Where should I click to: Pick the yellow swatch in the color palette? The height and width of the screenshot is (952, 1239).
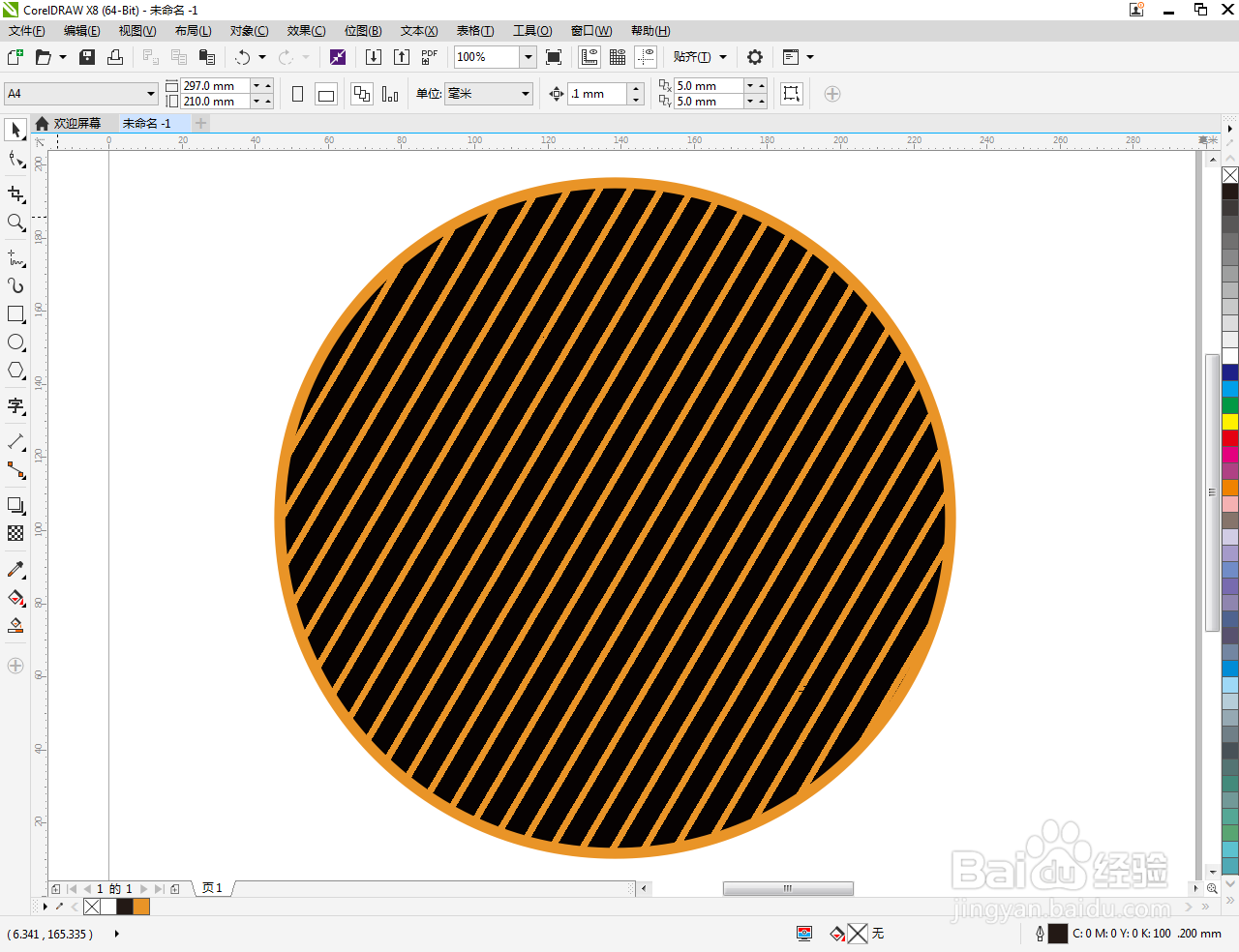coord(1230,422)
